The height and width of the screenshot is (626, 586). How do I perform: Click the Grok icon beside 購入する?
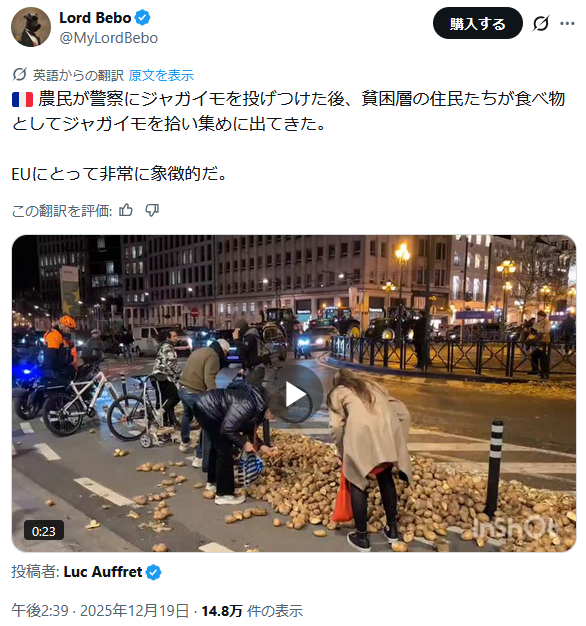(x=541, y=23)
